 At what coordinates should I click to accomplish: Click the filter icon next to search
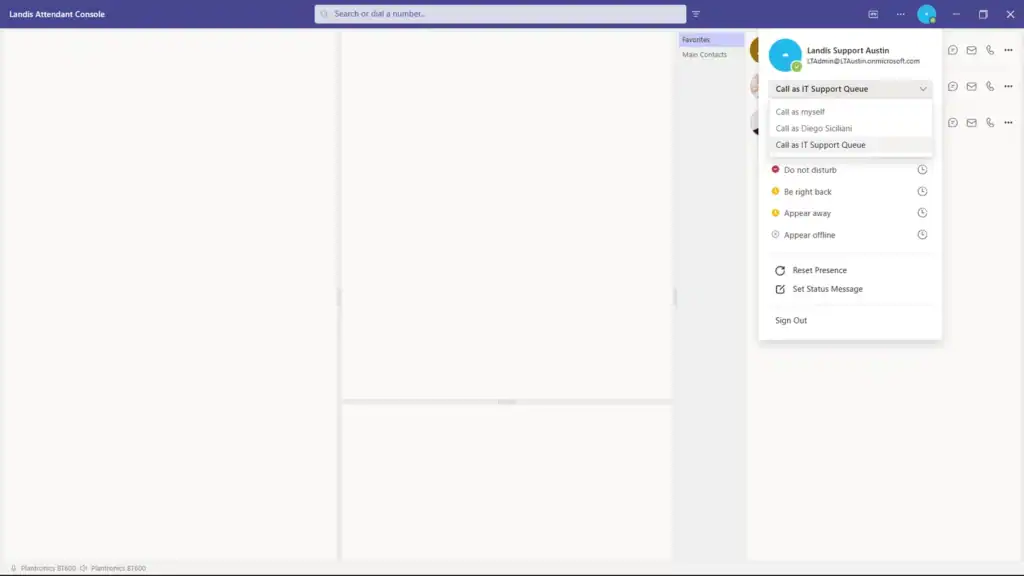pos(696,14)
